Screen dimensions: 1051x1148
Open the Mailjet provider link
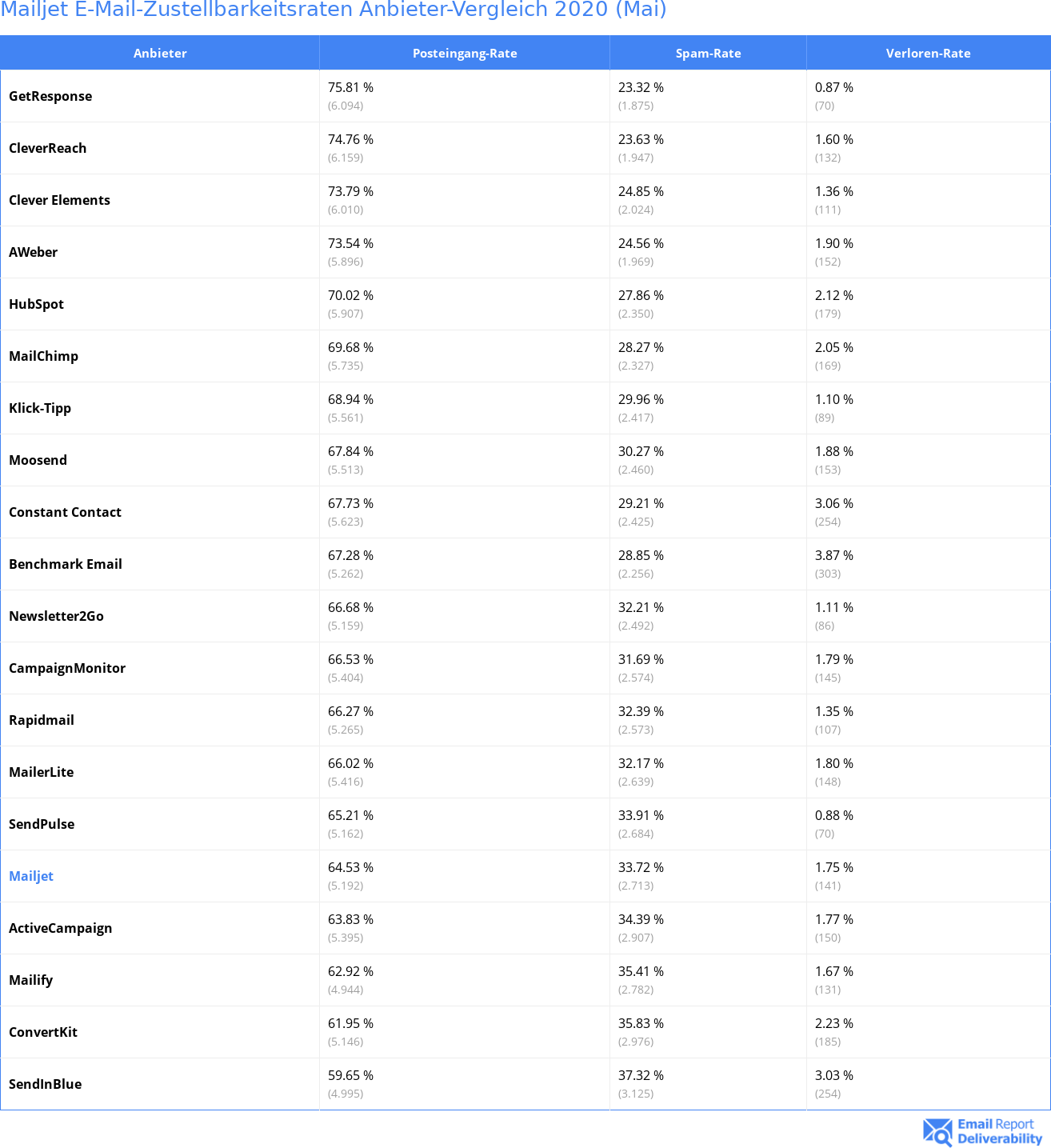coord(31,876)
